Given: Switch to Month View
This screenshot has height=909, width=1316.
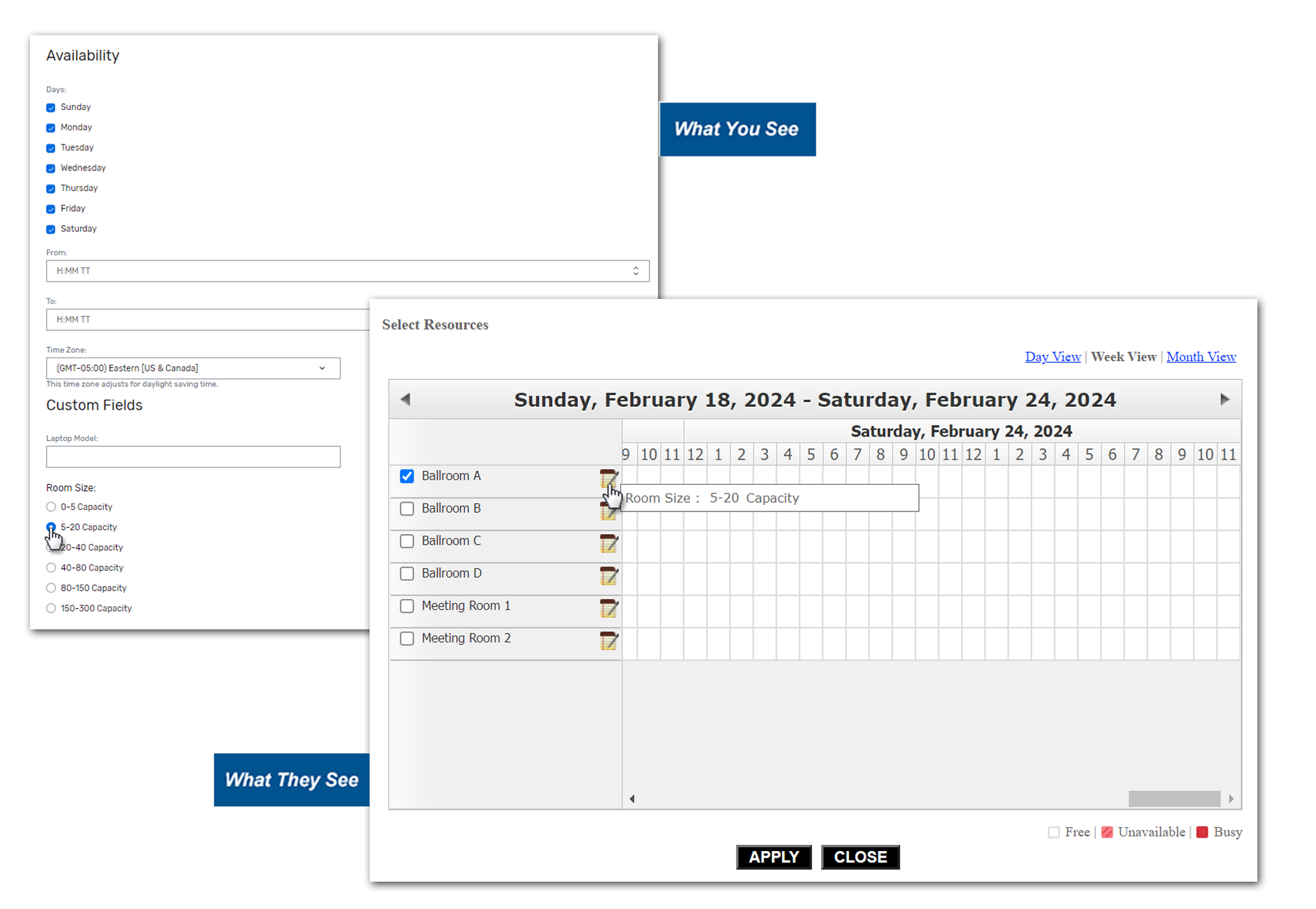Looking at the screenshot, I should pos(1201,357).
